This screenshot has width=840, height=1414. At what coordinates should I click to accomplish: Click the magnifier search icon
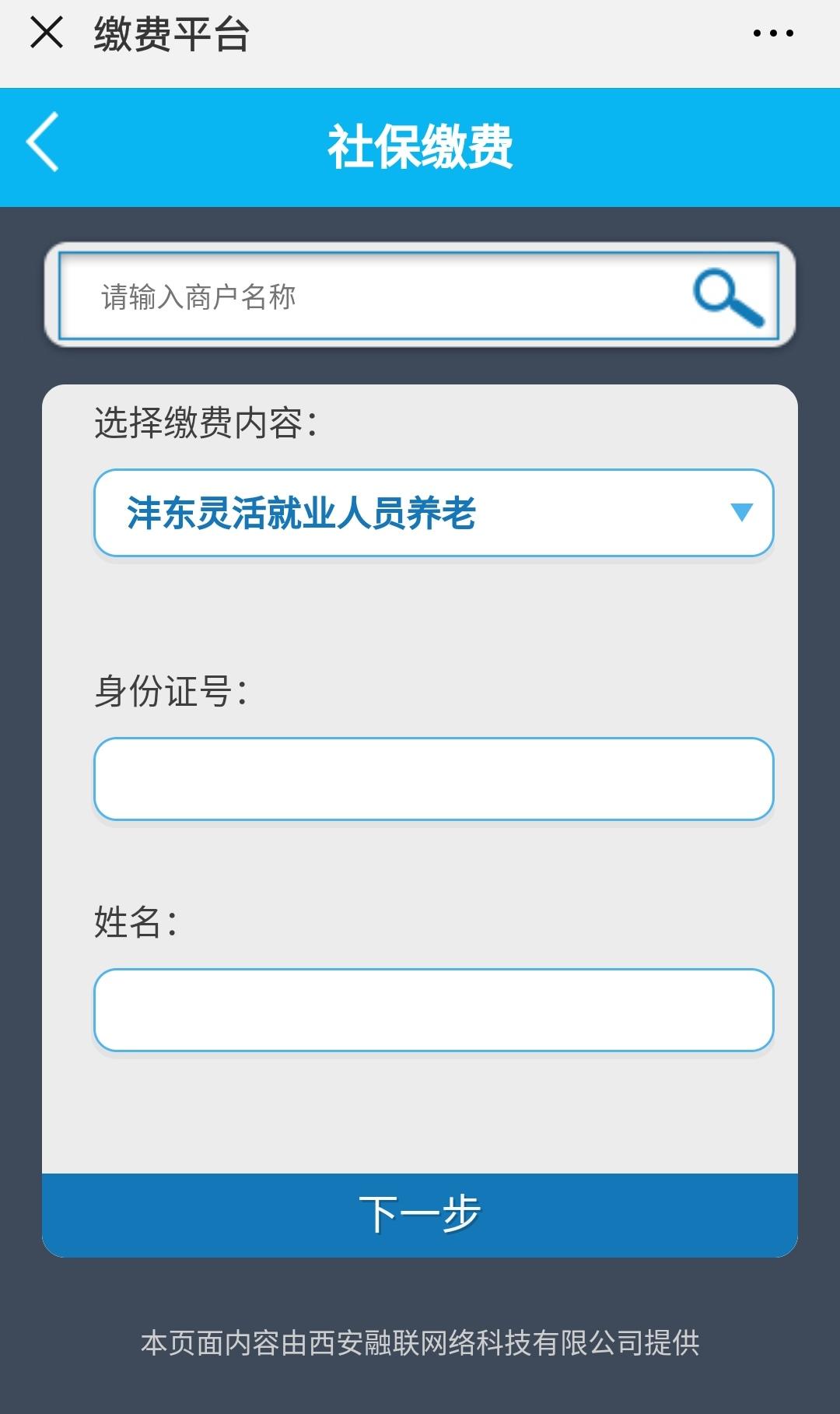(x=728, y=297)
